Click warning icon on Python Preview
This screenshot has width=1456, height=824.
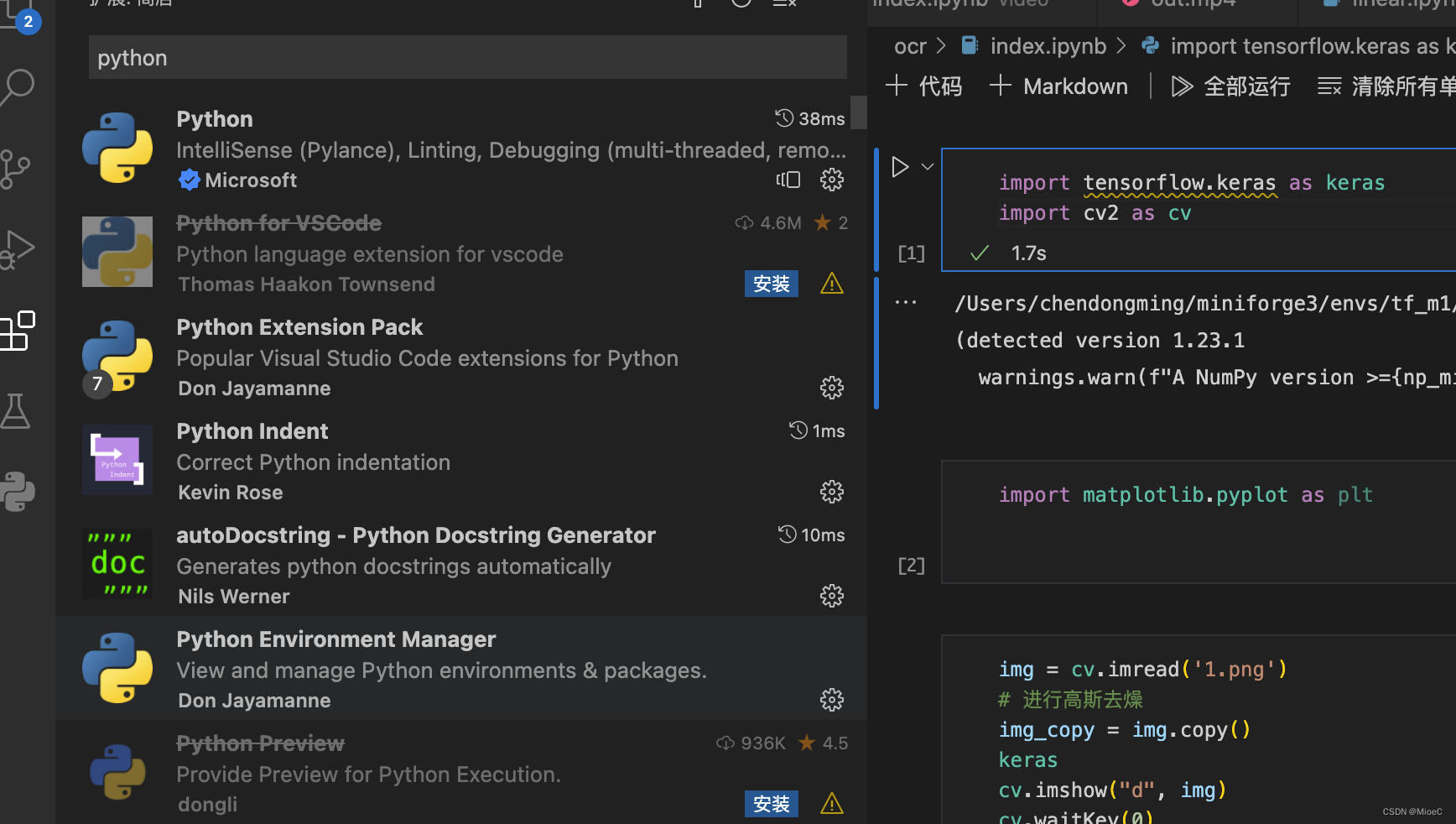coord(832,804)
